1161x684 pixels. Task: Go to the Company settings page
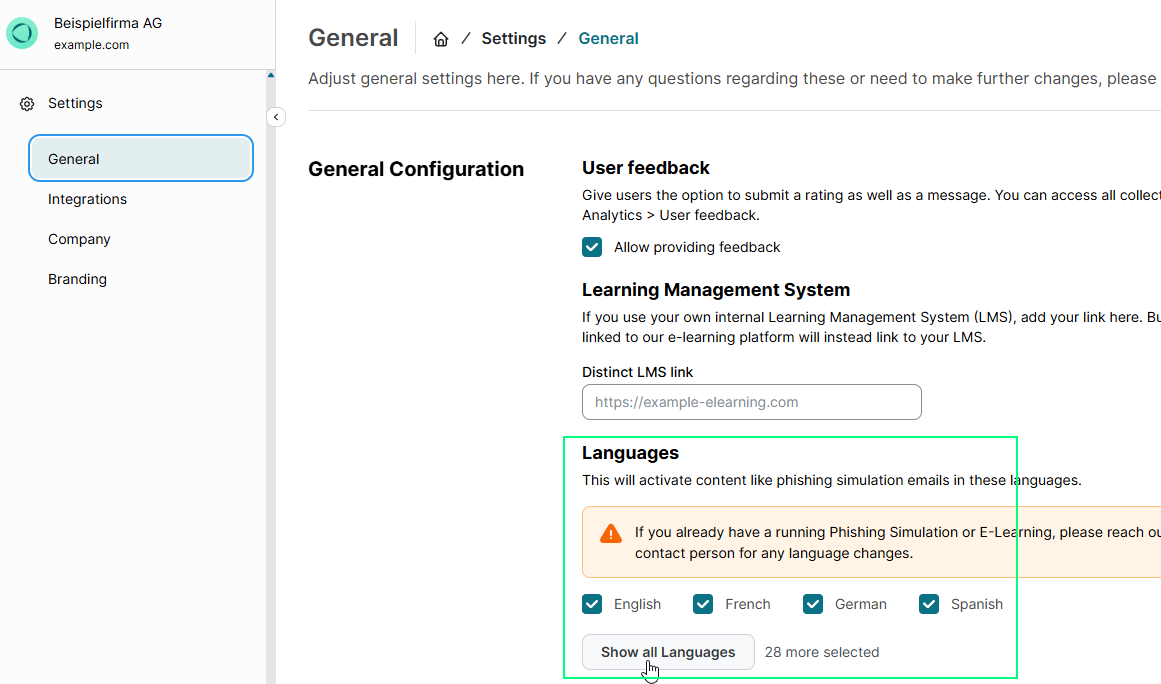pyautogui.click(x=79, y=239)
